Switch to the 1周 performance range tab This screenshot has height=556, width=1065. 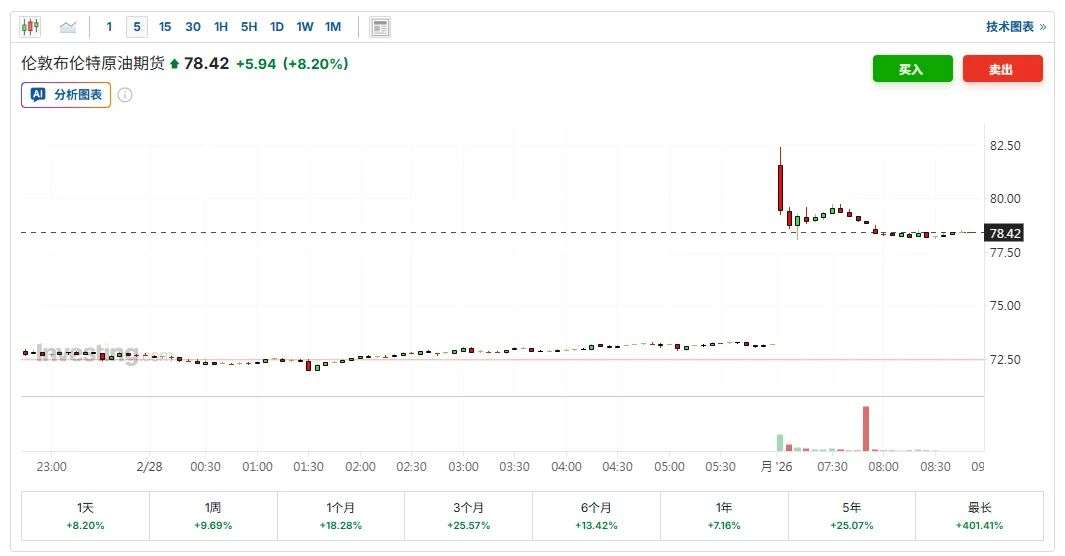(x=213, y=516)
